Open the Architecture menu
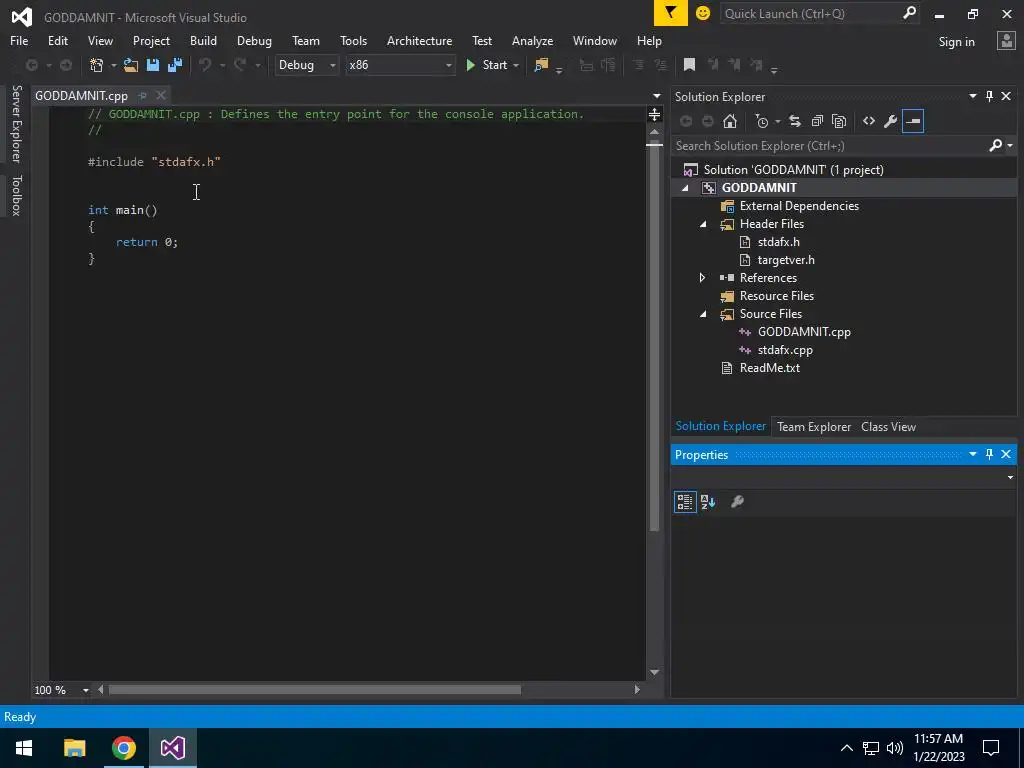 coord(419,40)
